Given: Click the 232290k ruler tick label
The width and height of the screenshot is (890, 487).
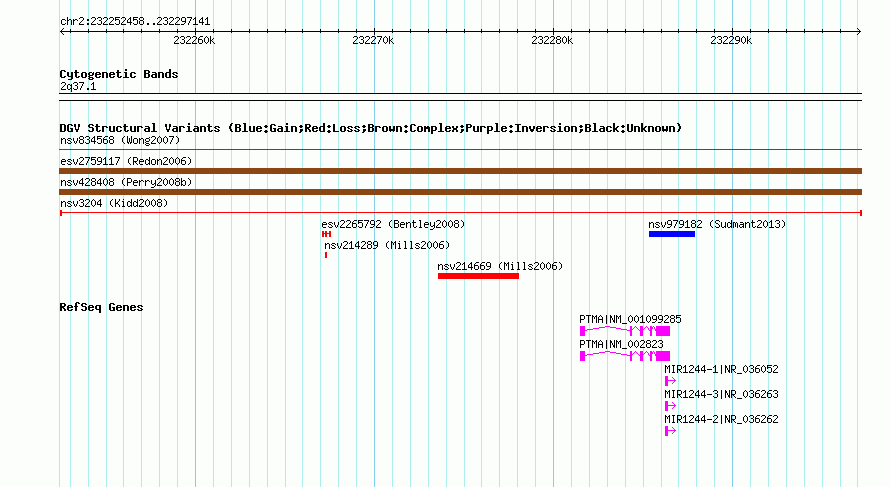Looking at the screenshot, I should pyautogui.click(x=731, y=40).
